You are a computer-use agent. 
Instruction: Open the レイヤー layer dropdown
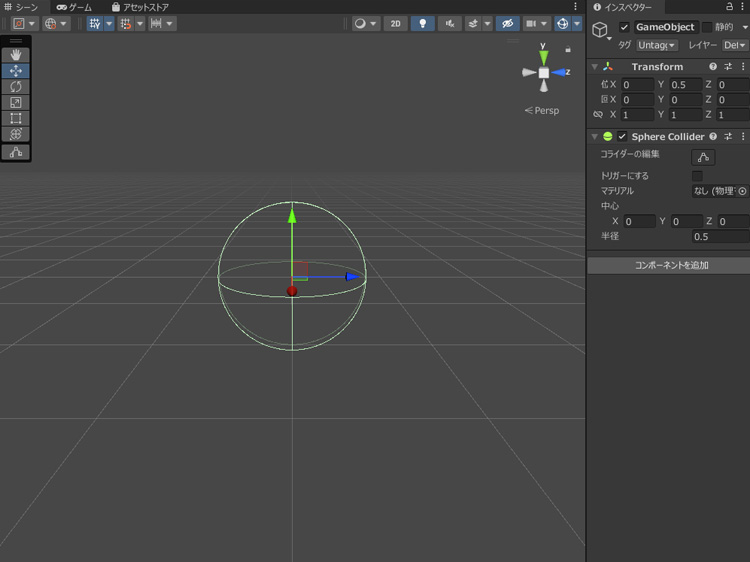(733, 45)
